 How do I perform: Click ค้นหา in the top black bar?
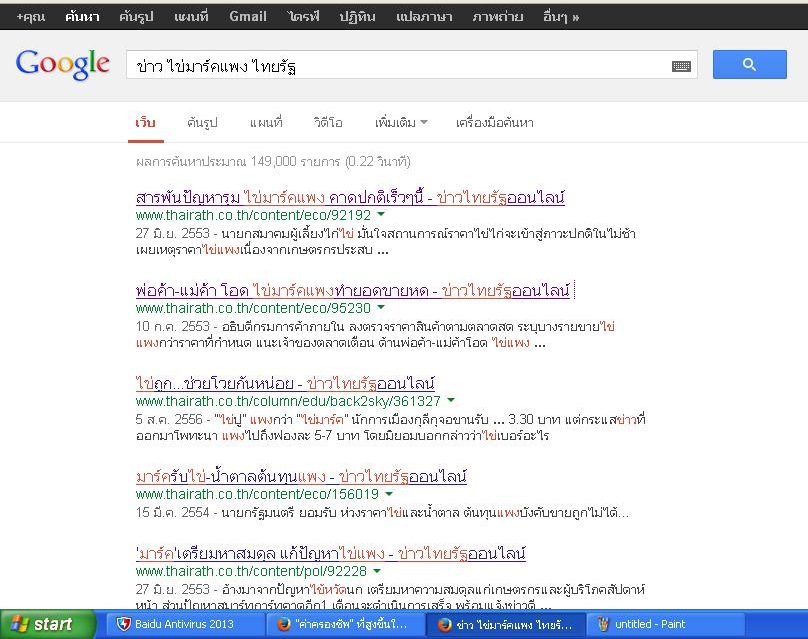pos(82,16)
